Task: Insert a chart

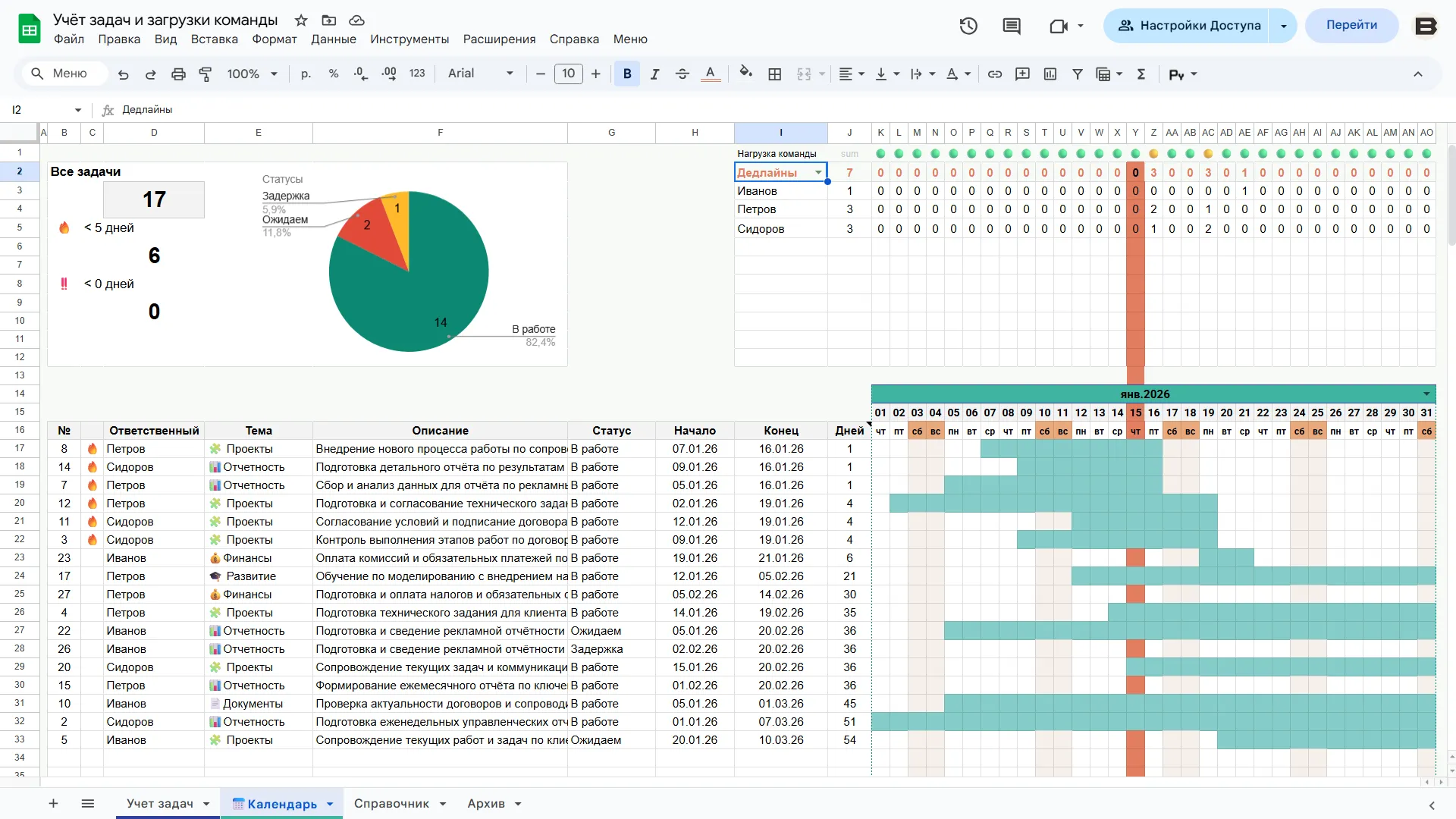Action: tap(1050, 74)
